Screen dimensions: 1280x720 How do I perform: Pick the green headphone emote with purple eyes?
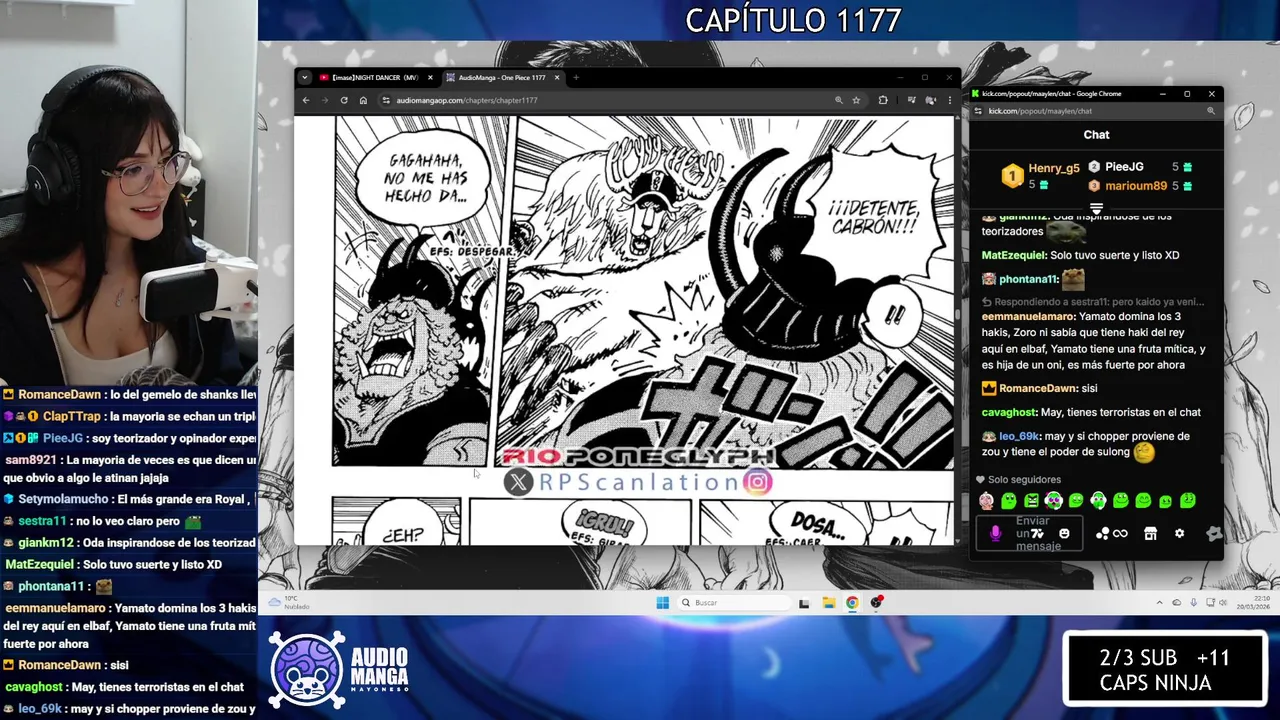tap(1054, 501)
